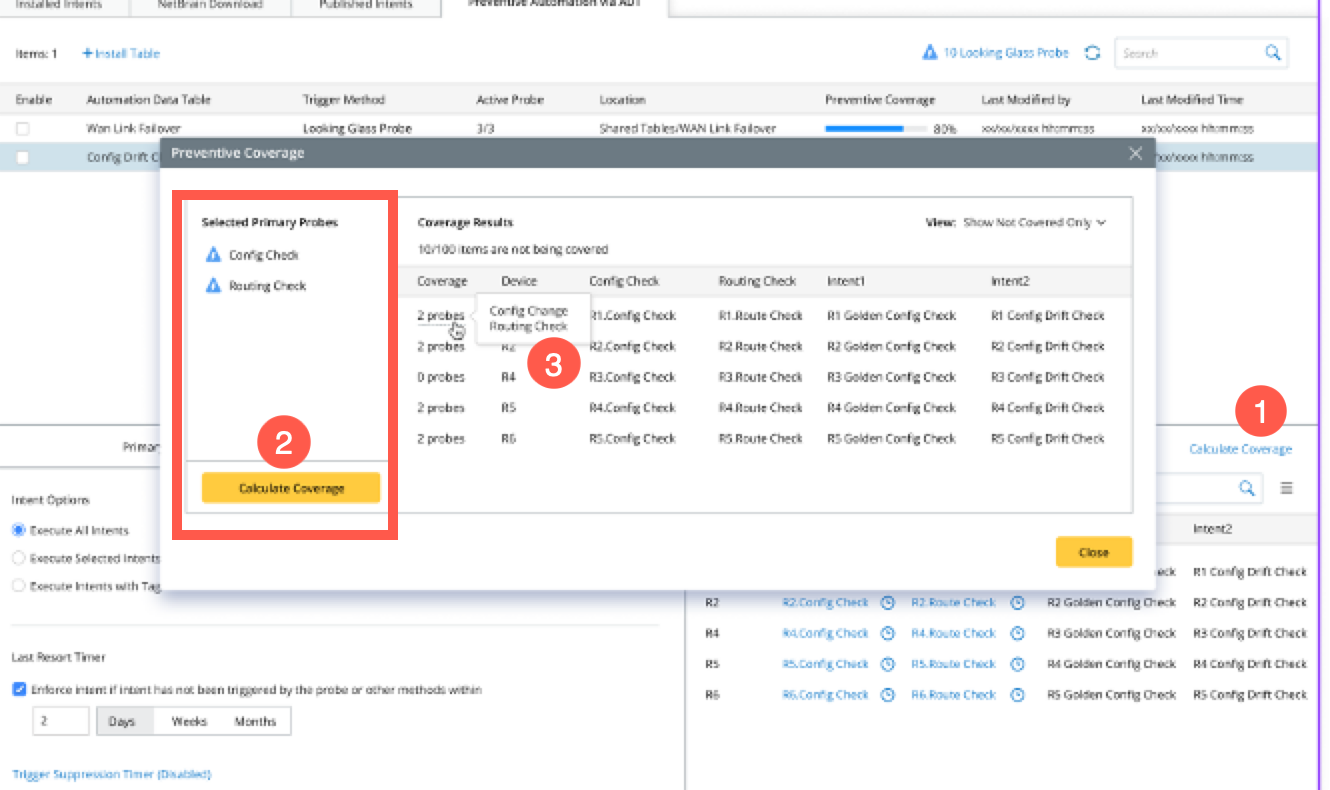This screenshot has height=790, width=1330.
Task: Click the clock icon next to R6.Route Check
Action: coord(1017,695)
